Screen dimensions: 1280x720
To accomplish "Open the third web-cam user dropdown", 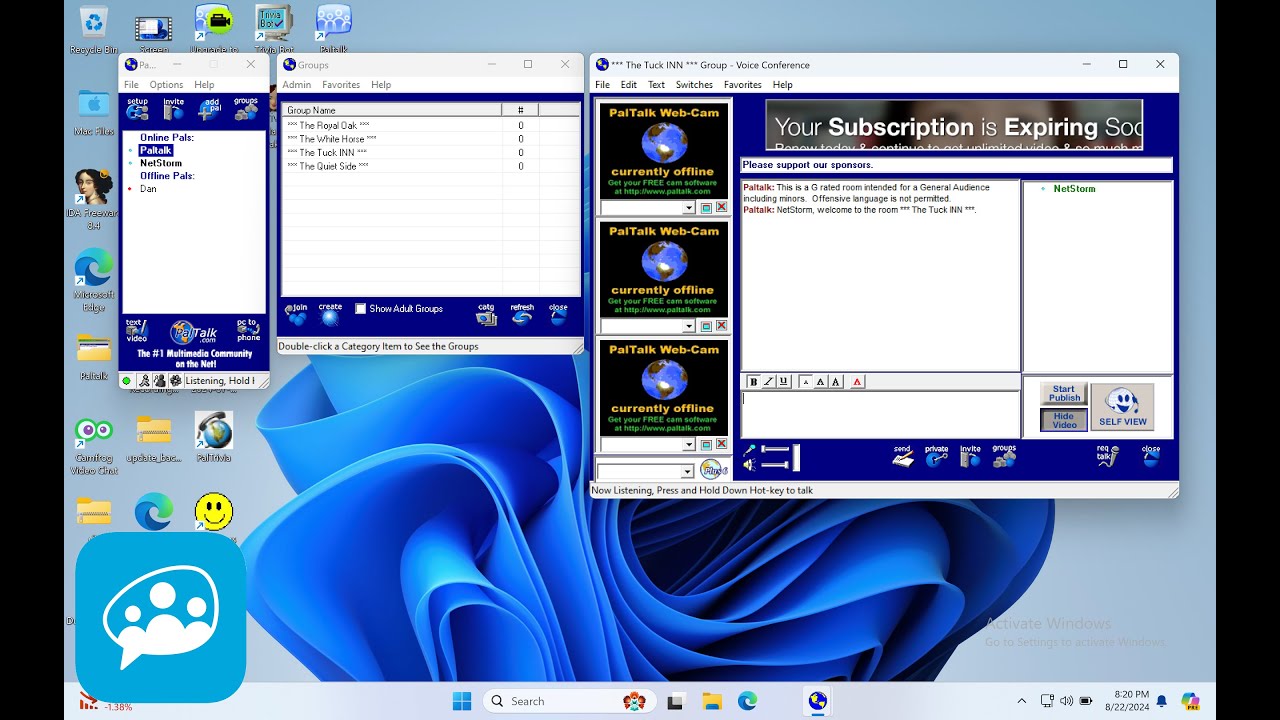I will point(688,445).
